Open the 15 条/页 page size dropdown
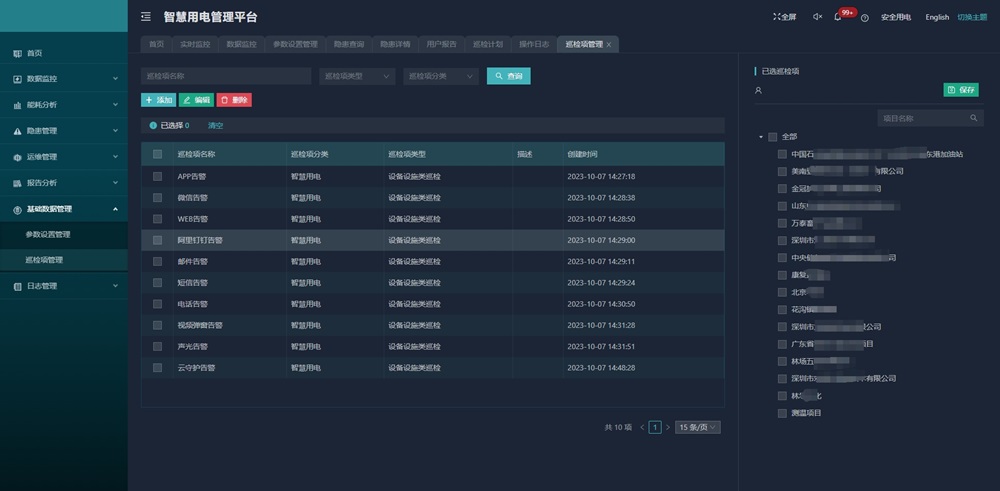The width and height of the screenshot is (1000, 491). 697,427
